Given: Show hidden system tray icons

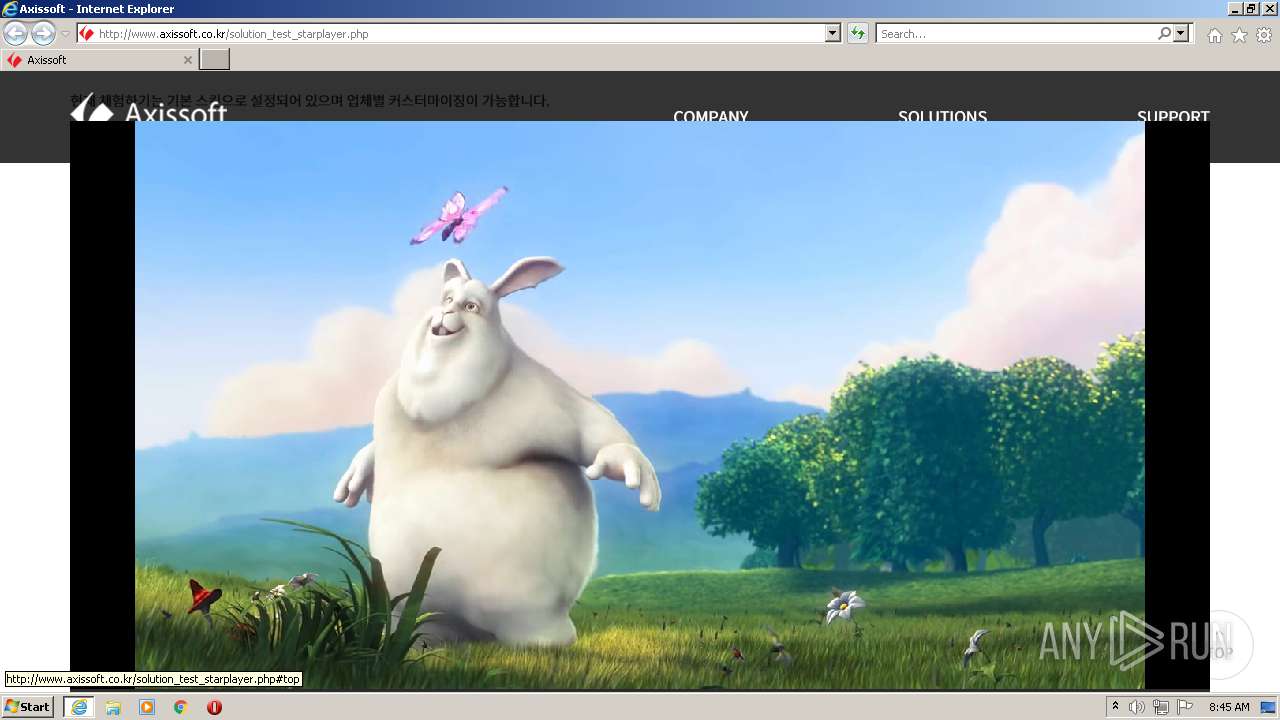Looking at the screenshot, I should tap(1116, 707).
